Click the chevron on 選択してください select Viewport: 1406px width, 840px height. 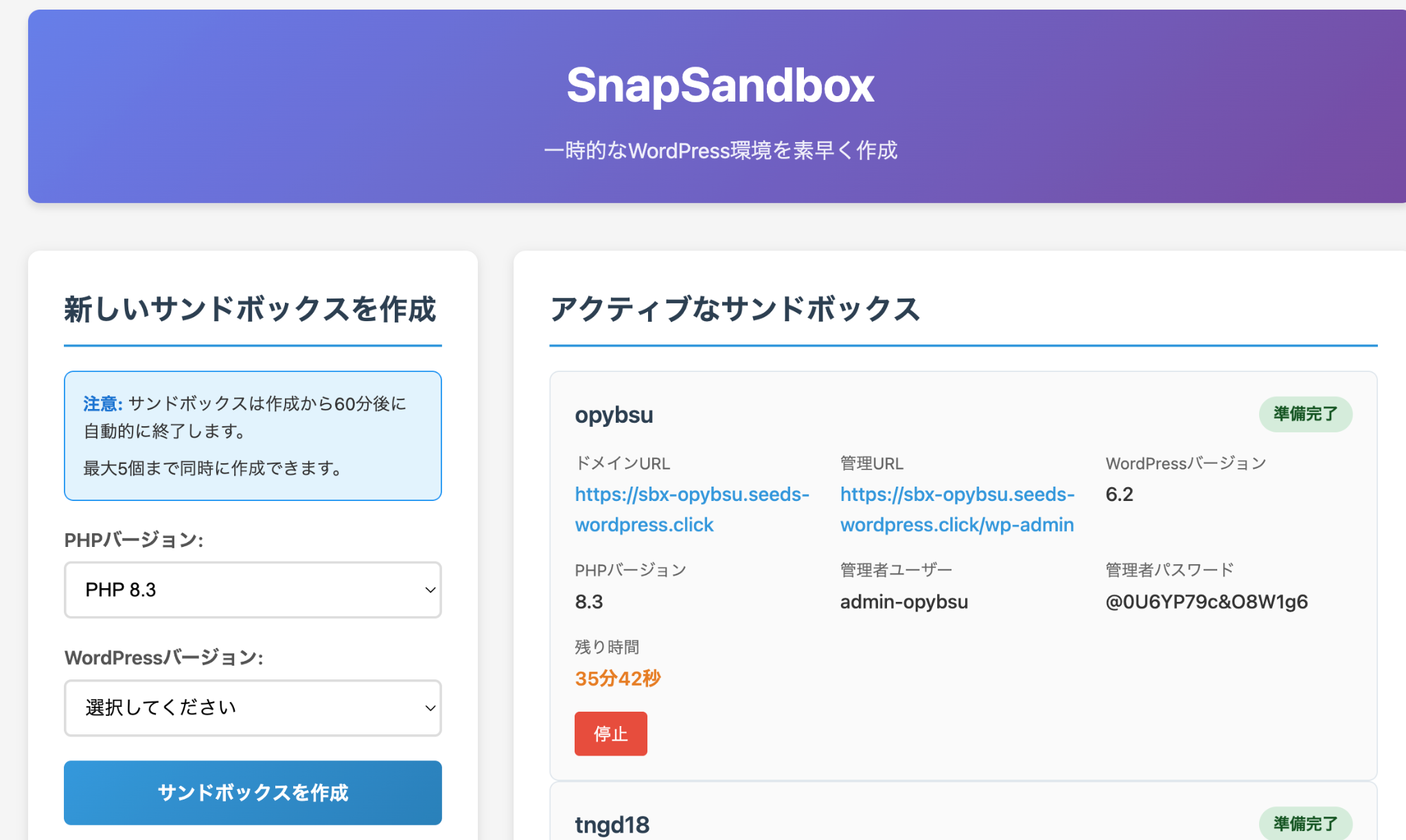click(x=430, y=708)
